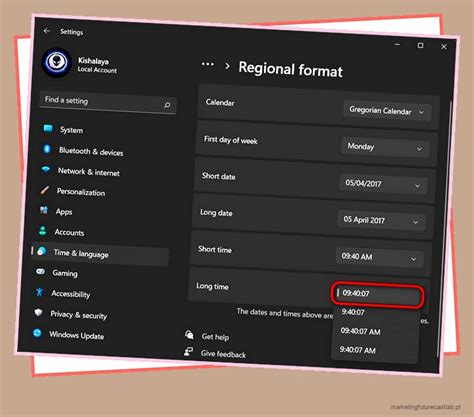
Task: Open the Long date dropdown
Action: pyautogui.click(x=381, y=220)
